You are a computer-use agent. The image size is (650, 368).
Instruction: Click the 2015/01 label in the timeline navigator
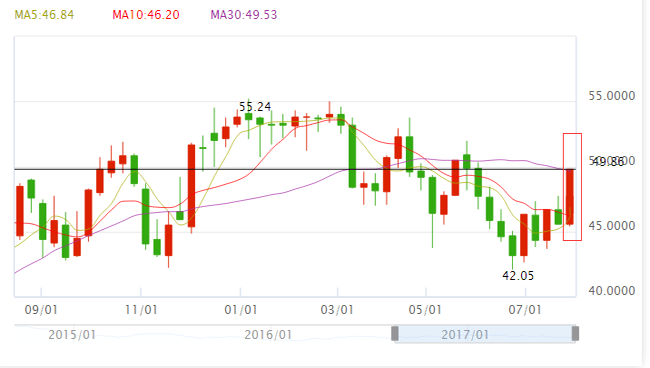tap(72, 335)
